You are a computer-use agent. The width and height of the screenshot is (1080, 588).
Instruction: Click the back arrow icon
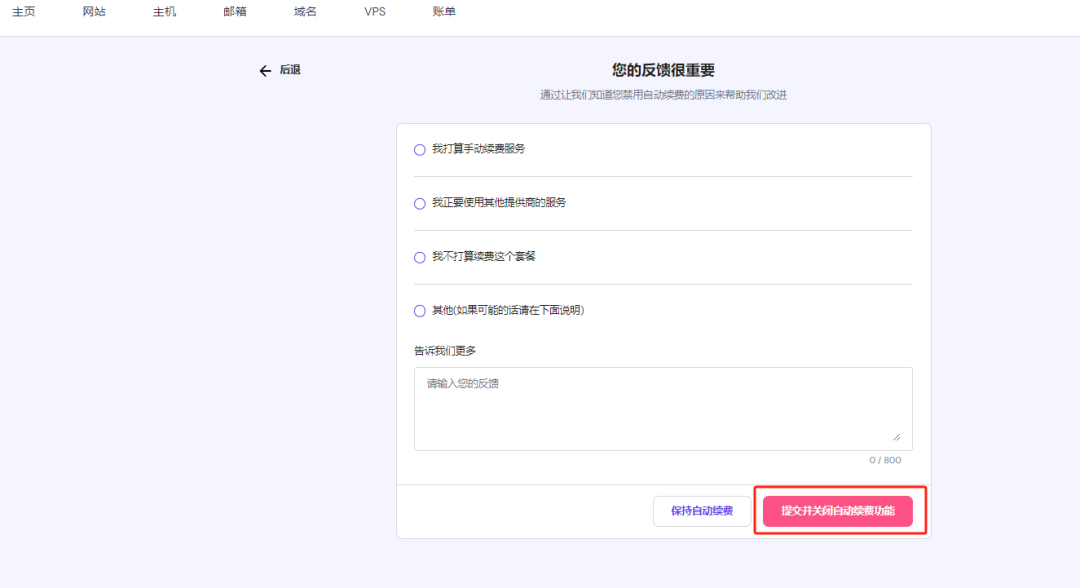(x=264, y=71)
